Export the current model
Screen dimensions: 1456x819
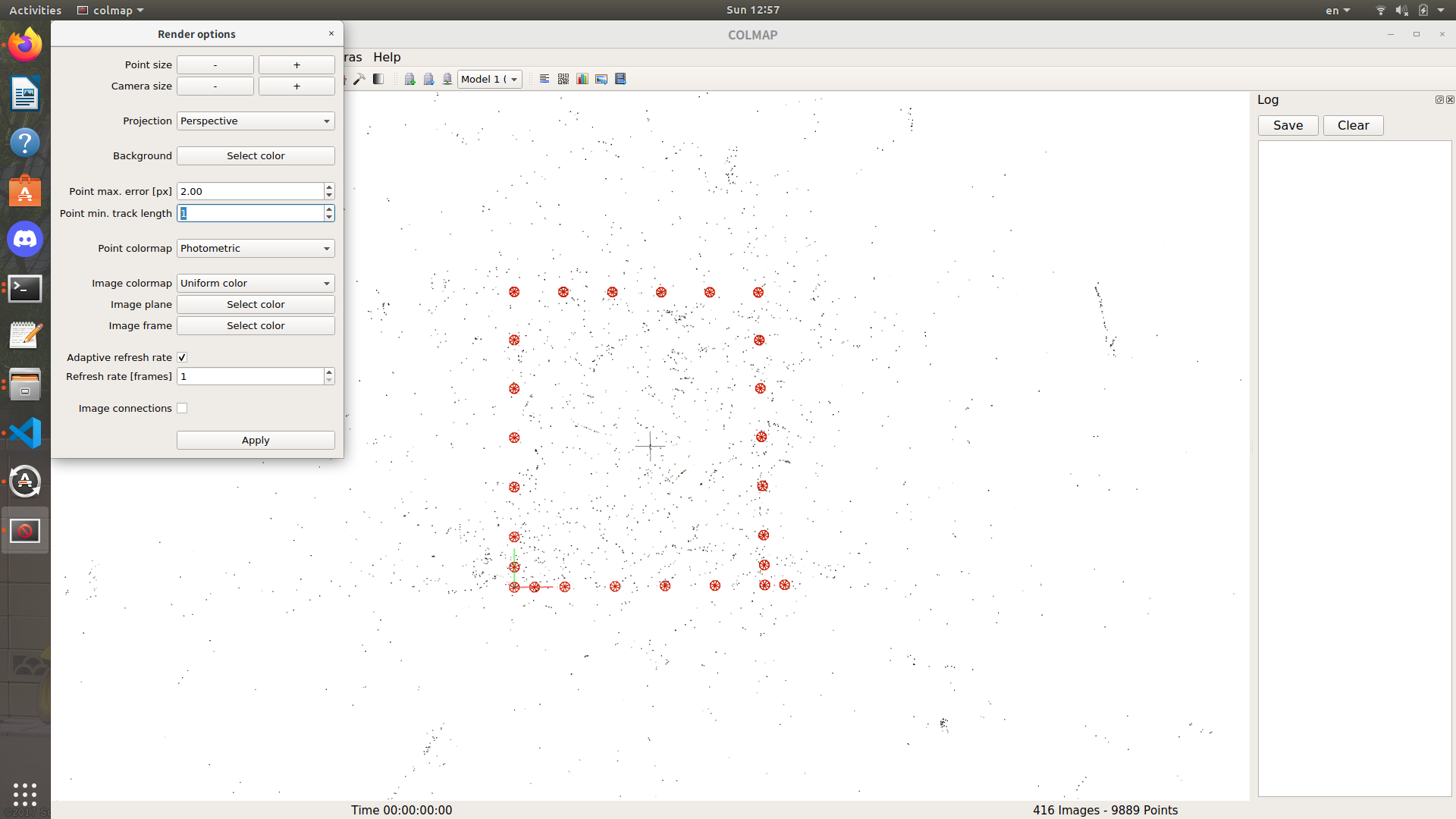tap(428, 78)
